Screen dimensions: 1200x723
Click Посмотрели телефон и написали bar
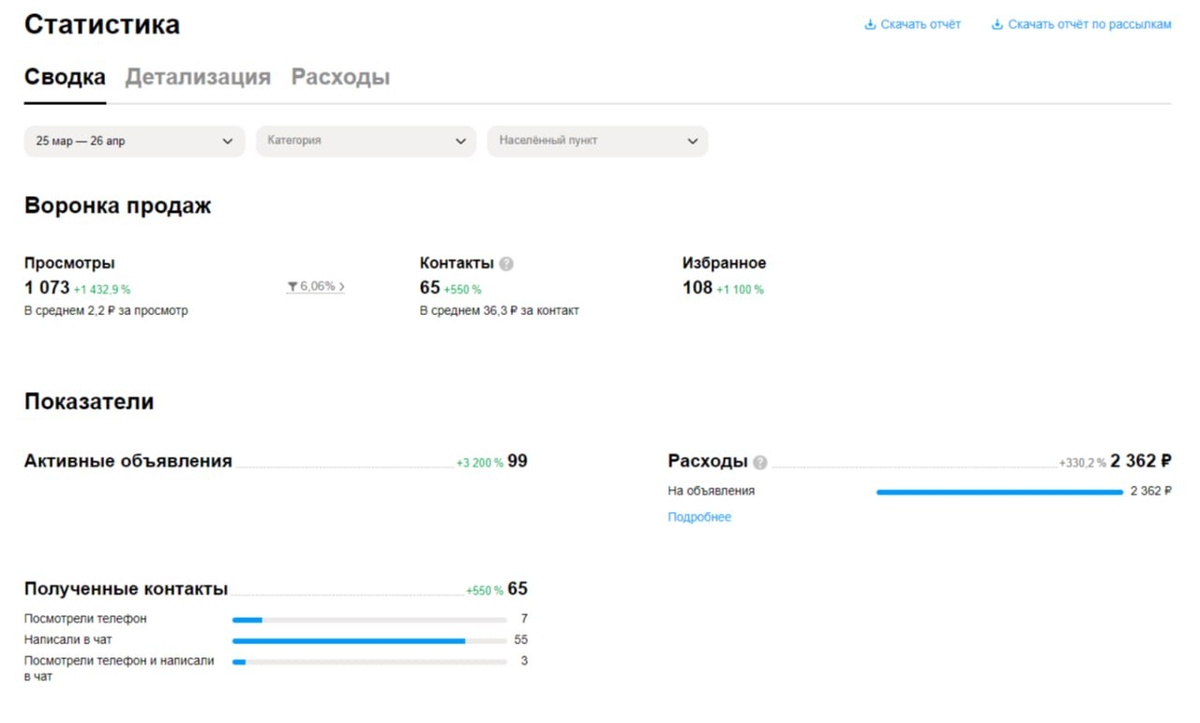pos(369,662)
